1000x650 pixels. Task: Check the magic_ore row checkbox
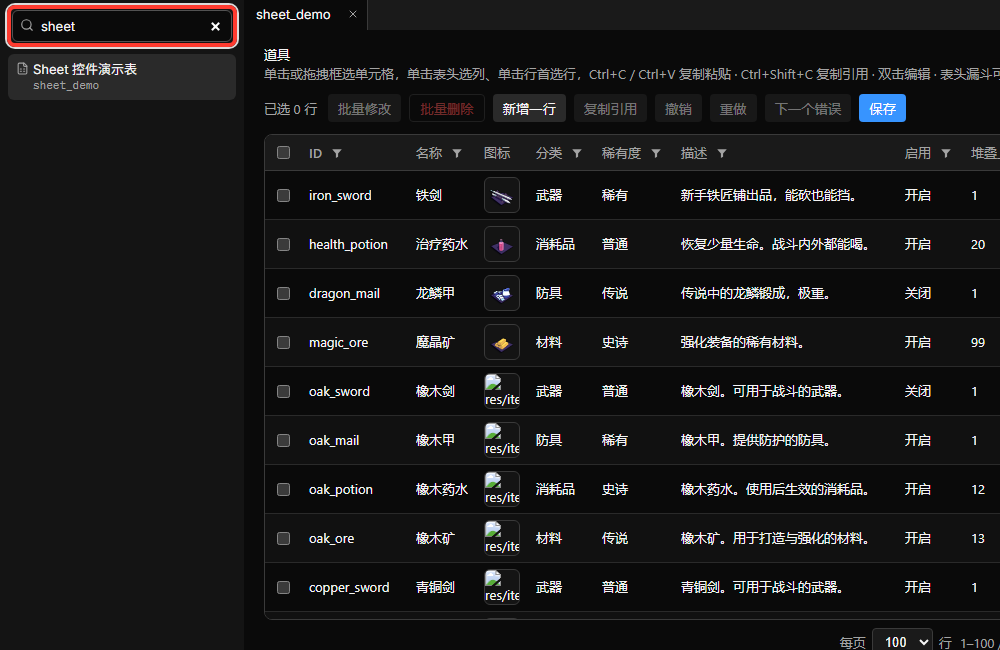coord(283,343)
